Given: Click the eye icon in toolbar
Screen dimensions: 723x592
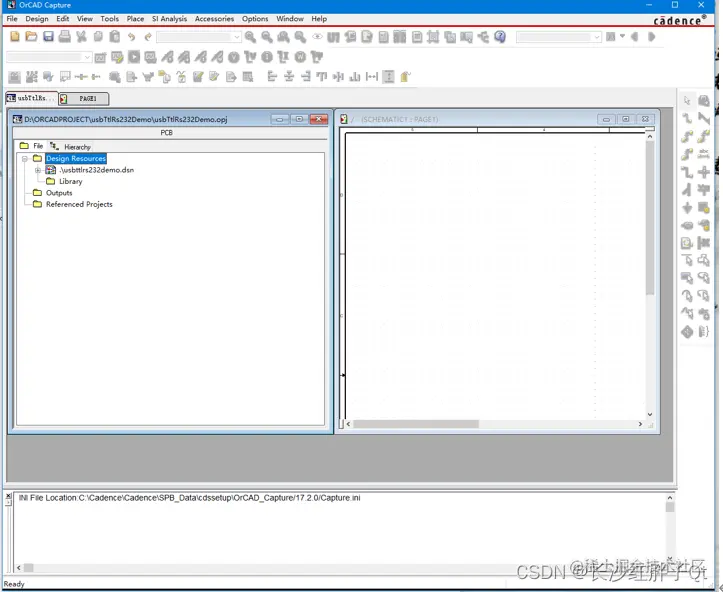Looking at the screenshot, I should click(317, 36).
